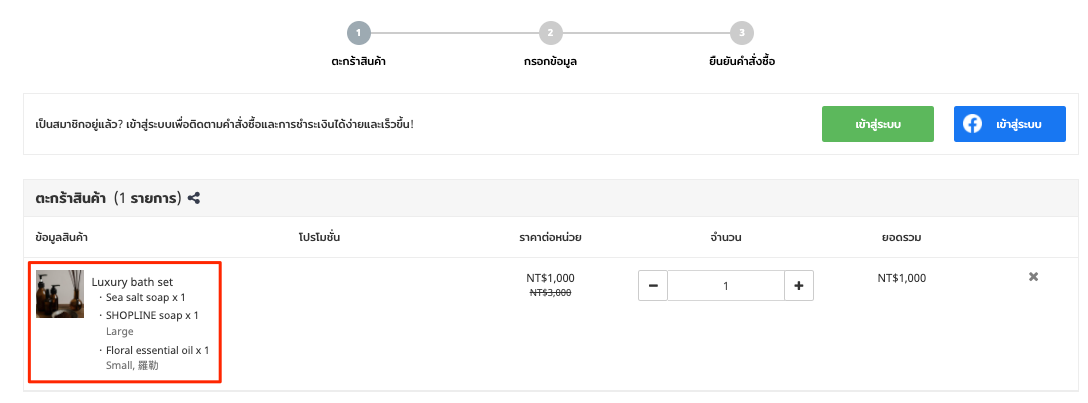The image size is (1088, 403).
Task: Increase quantity with plus button
Action: 799,286
